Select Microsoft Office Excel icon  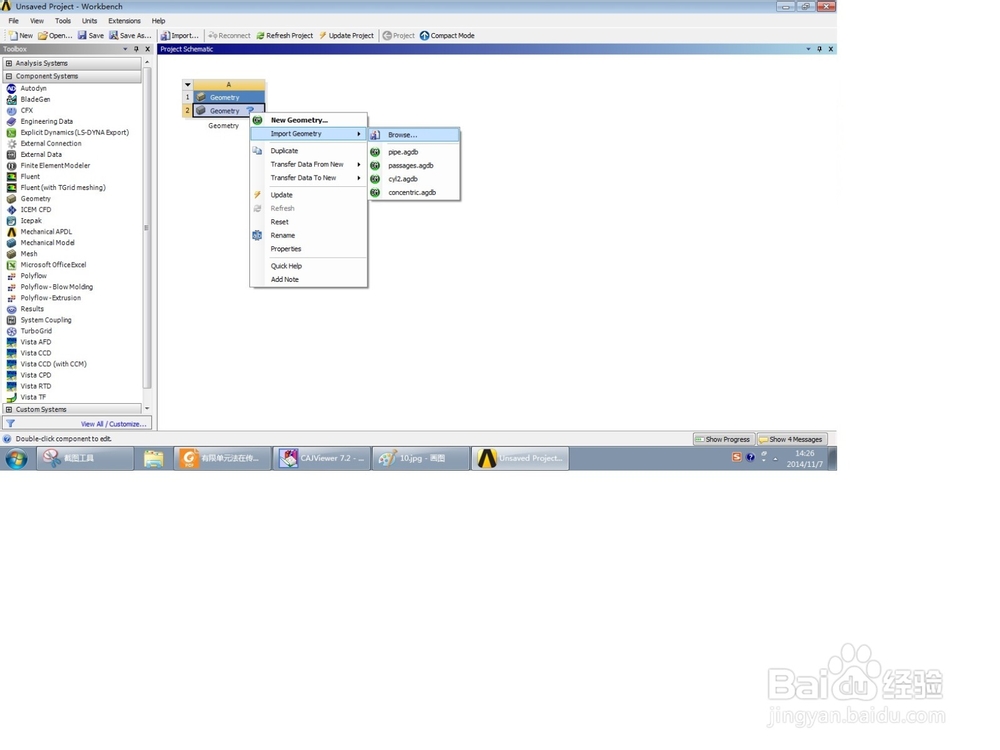coord(11,265)
